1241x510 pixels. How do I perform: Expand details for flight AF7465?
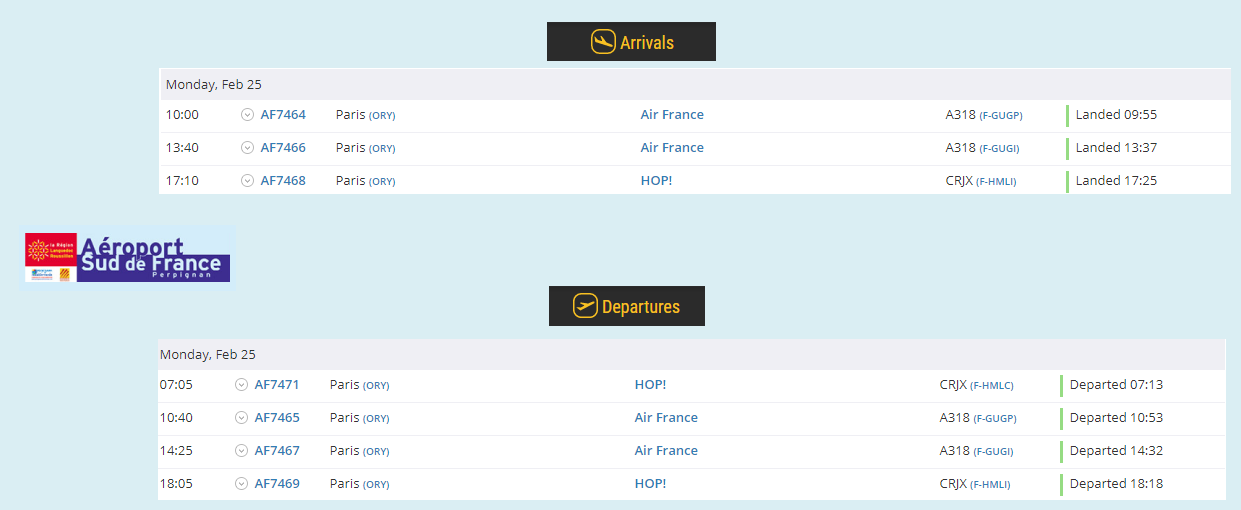click(241, 418)
